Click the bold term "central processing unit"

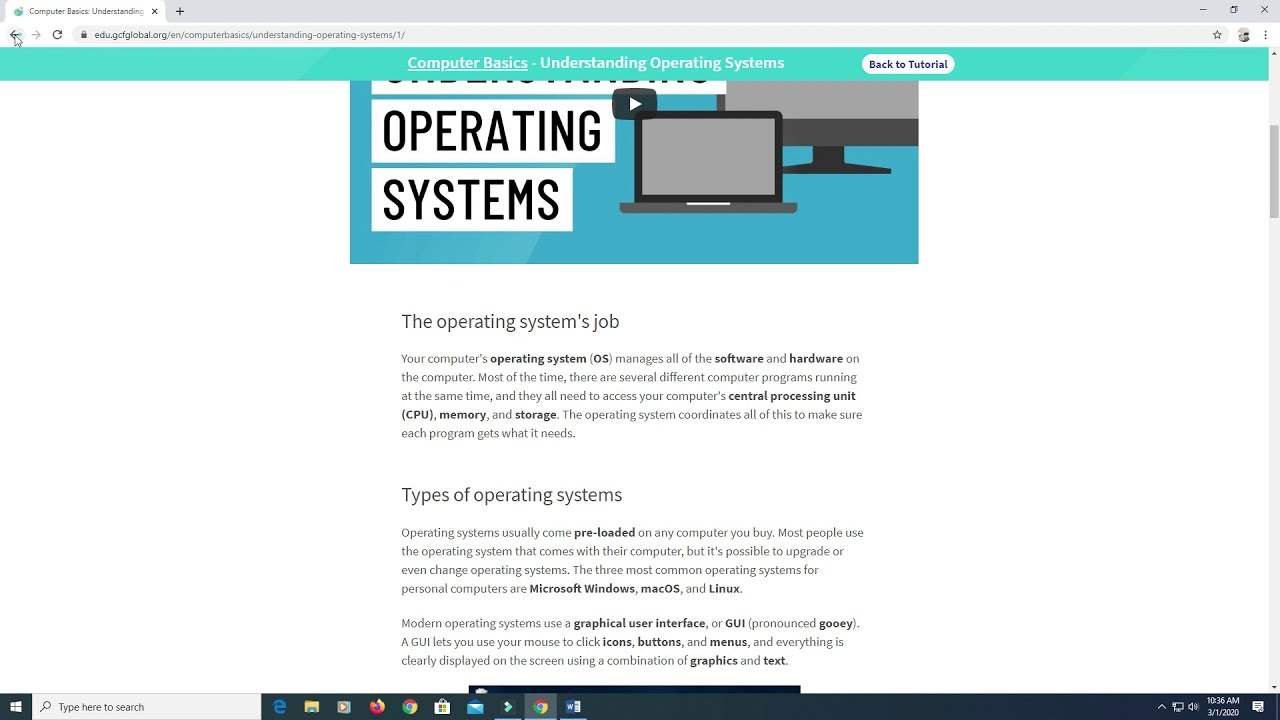tap(792, 396)
